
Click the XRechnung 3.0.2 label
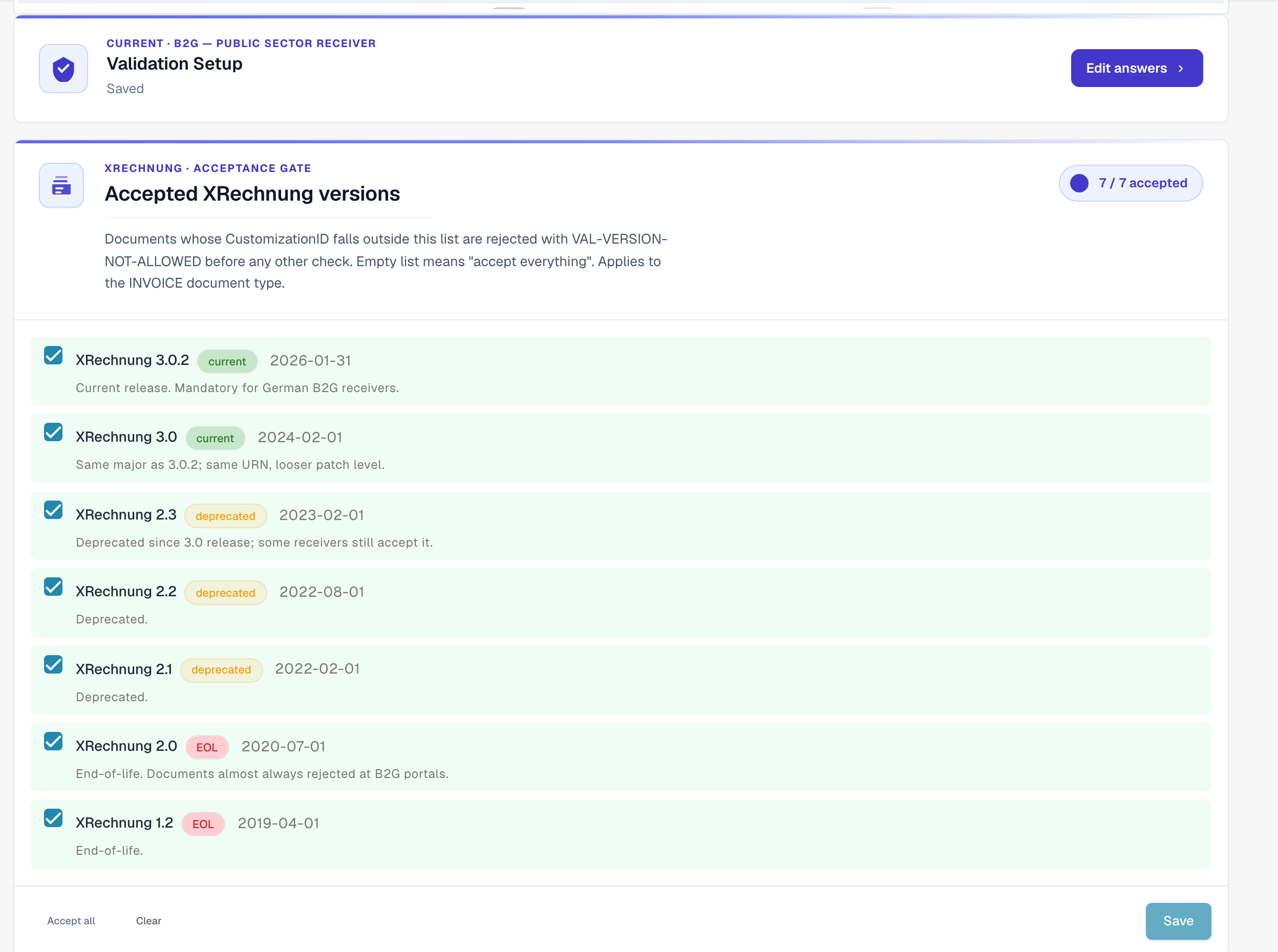point(133,360)
